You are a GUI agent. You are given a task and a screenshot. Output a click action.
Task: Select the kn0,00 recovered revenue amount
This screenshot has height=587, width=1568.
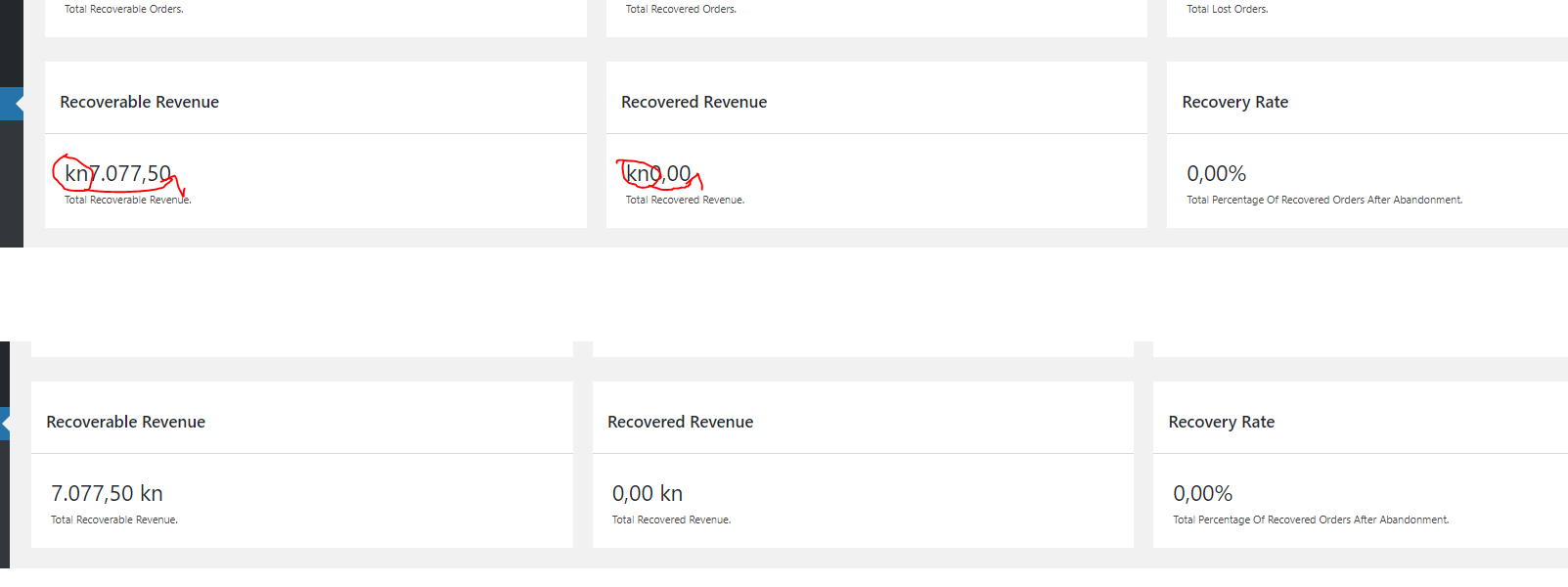click(658, 174)
